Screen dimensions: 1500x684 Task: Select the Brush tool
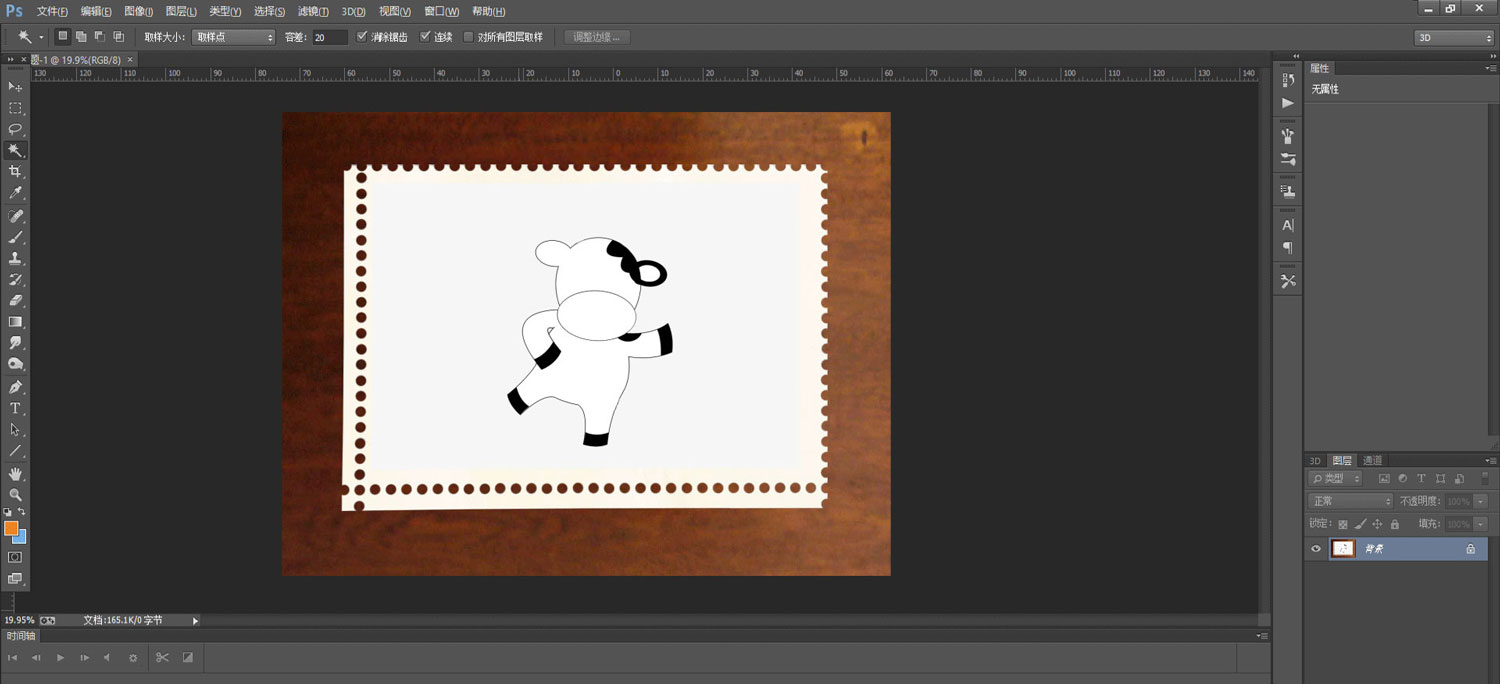tap(15, 237)
